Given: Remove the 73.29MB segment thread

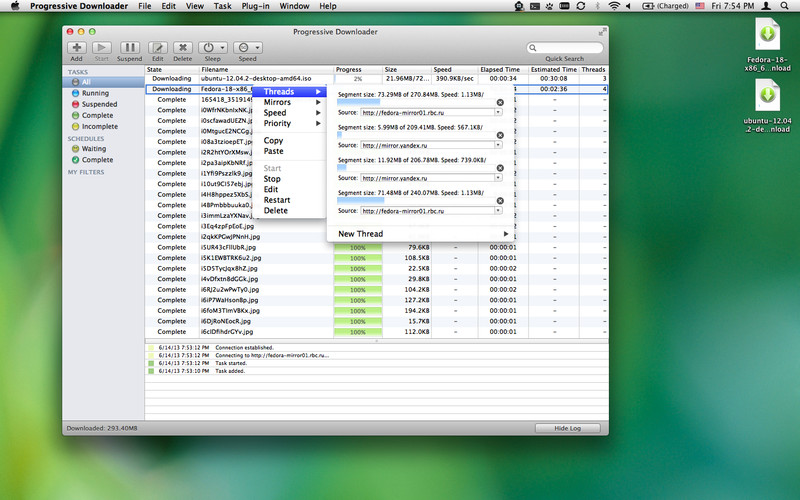Looking at the screenshot, I should 500,103.
